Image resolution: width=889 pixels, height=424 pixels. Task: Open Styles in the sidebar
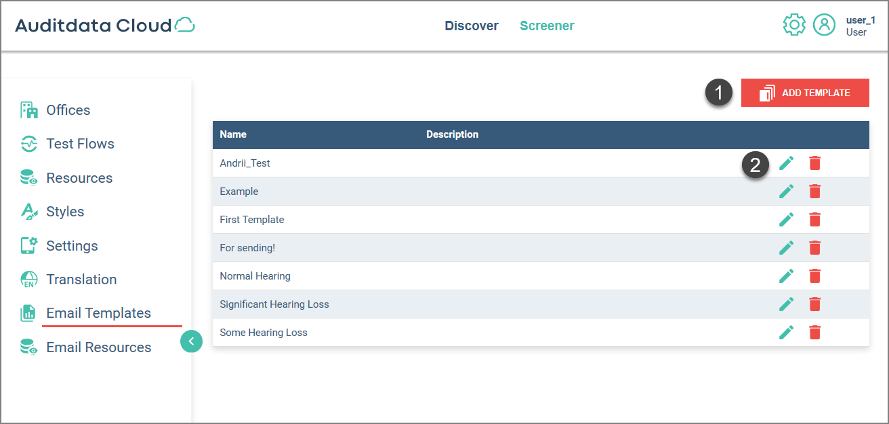click(x=65, y=211)
